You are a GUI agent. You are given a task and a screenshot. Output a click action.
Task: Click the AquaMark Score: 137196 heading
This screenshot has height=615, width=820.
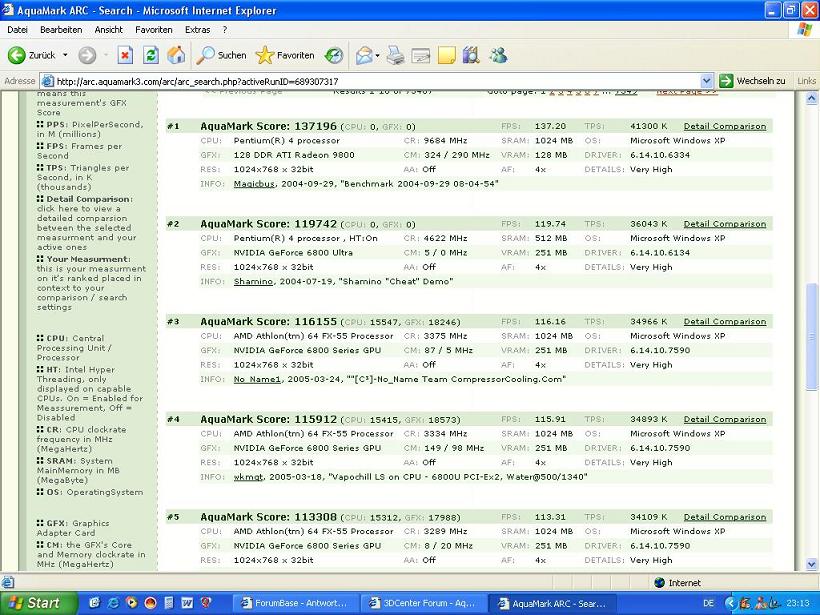(268, 126)
